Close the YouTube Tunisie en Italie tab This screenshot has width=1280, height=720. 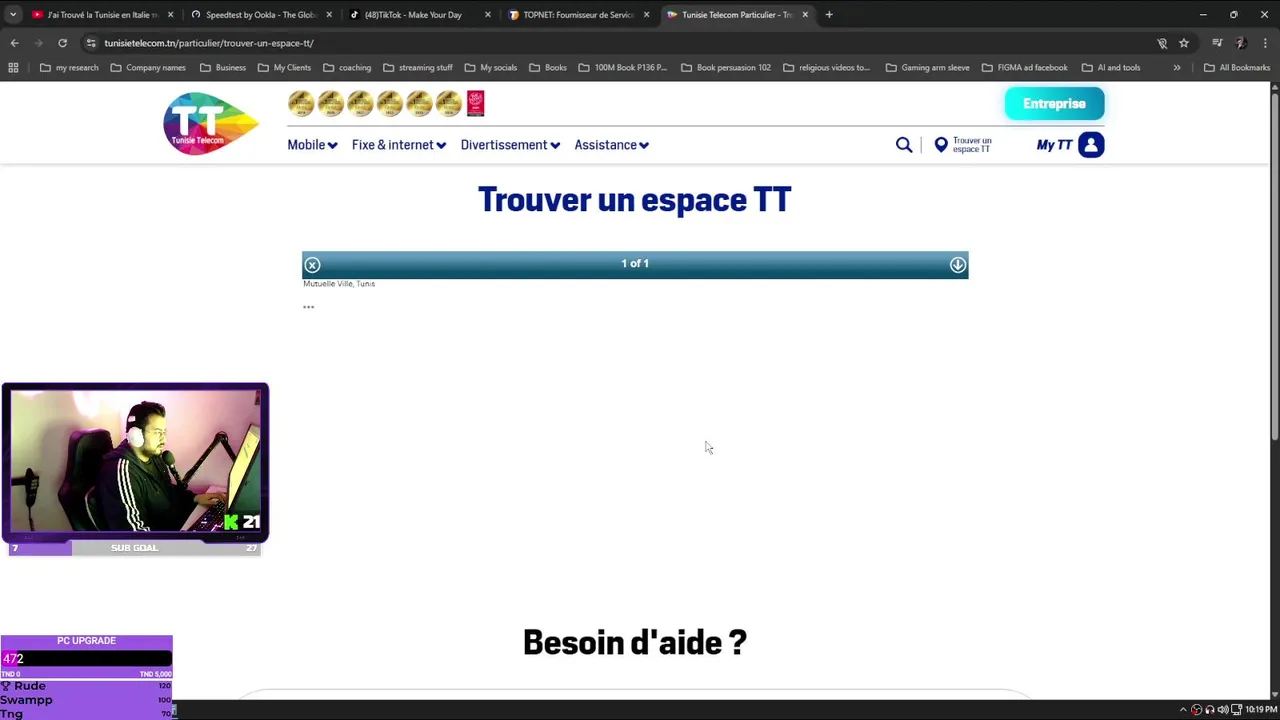pos(170,15)
